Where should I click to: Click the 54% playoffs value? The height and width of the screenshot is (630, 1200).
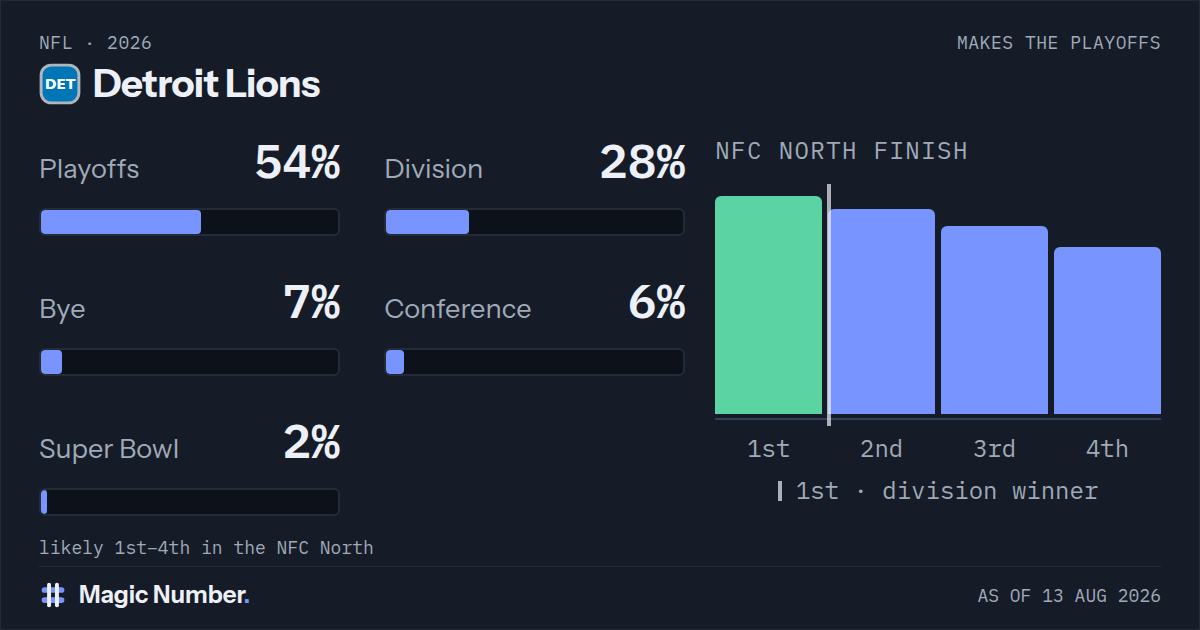pyautogui.click(x=298, y=163)
